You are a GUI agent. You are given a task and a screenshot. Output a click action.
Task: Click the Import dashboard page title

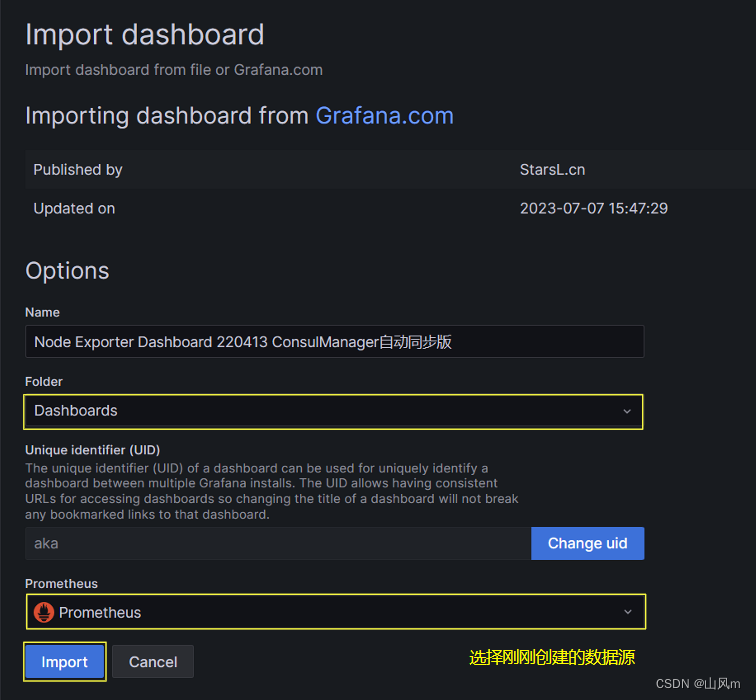[145, 35]
